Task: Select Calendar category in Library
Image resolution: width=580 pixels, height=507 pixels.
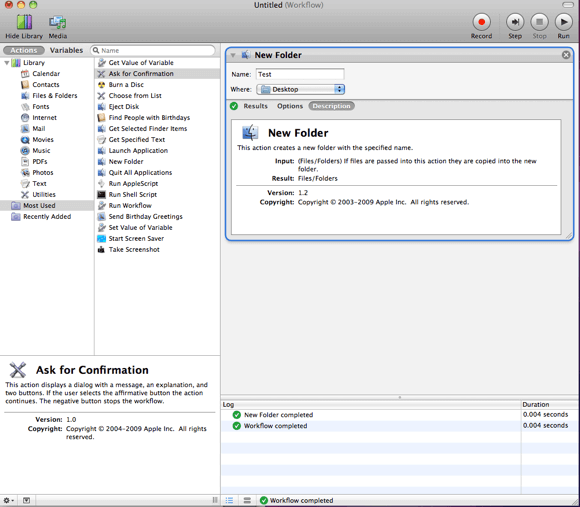Action: pos(46,74)
